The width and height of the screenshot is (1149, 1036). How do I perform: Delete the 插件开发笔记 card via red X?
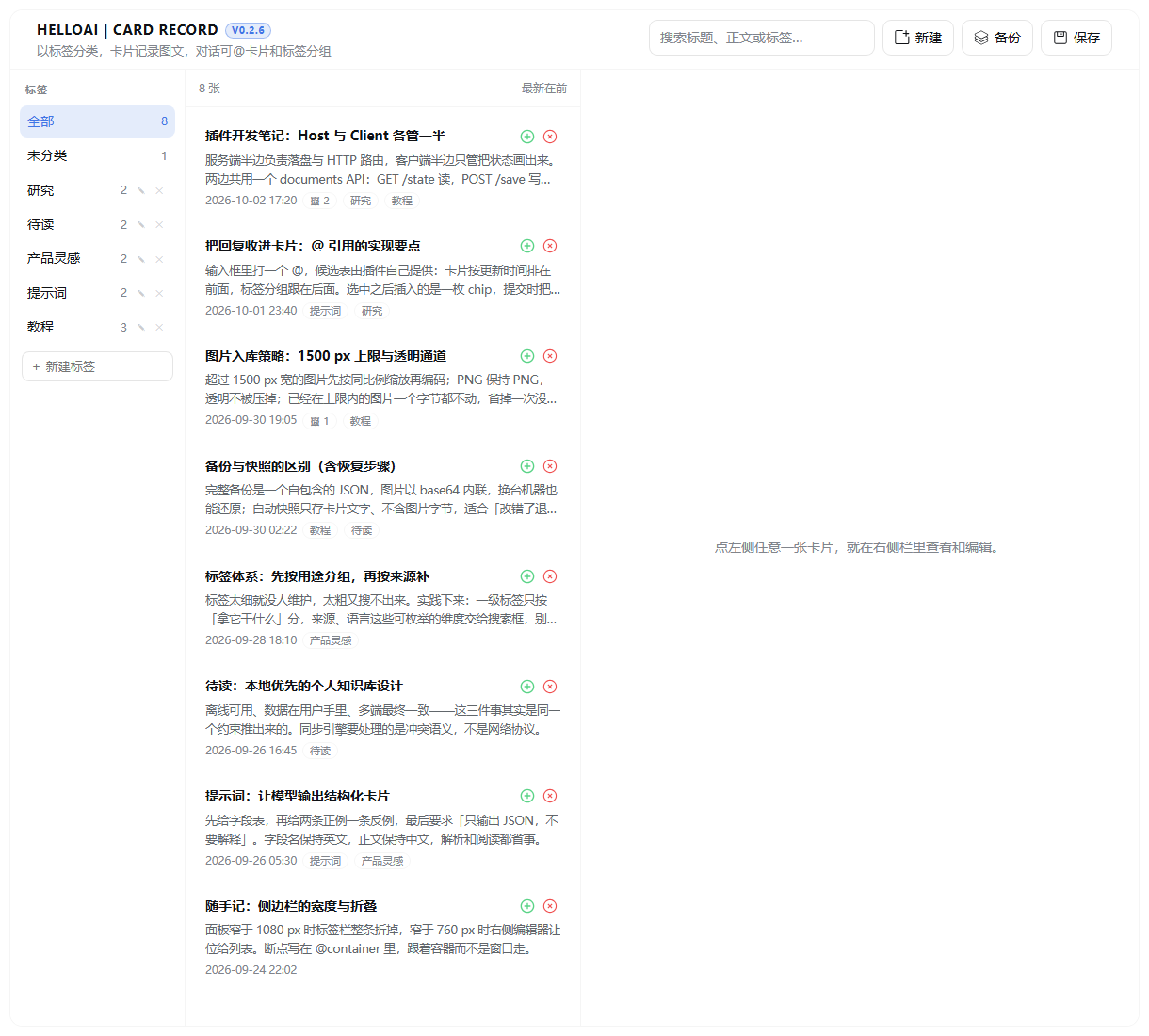click(x=550, y=137)
